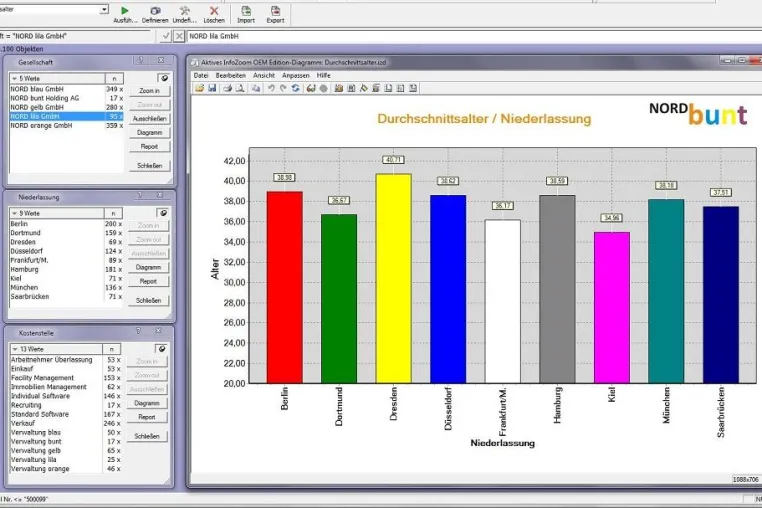
Task: Select 'Recruiting' in the Kostenstelle list
Action: tap(66, 405)
